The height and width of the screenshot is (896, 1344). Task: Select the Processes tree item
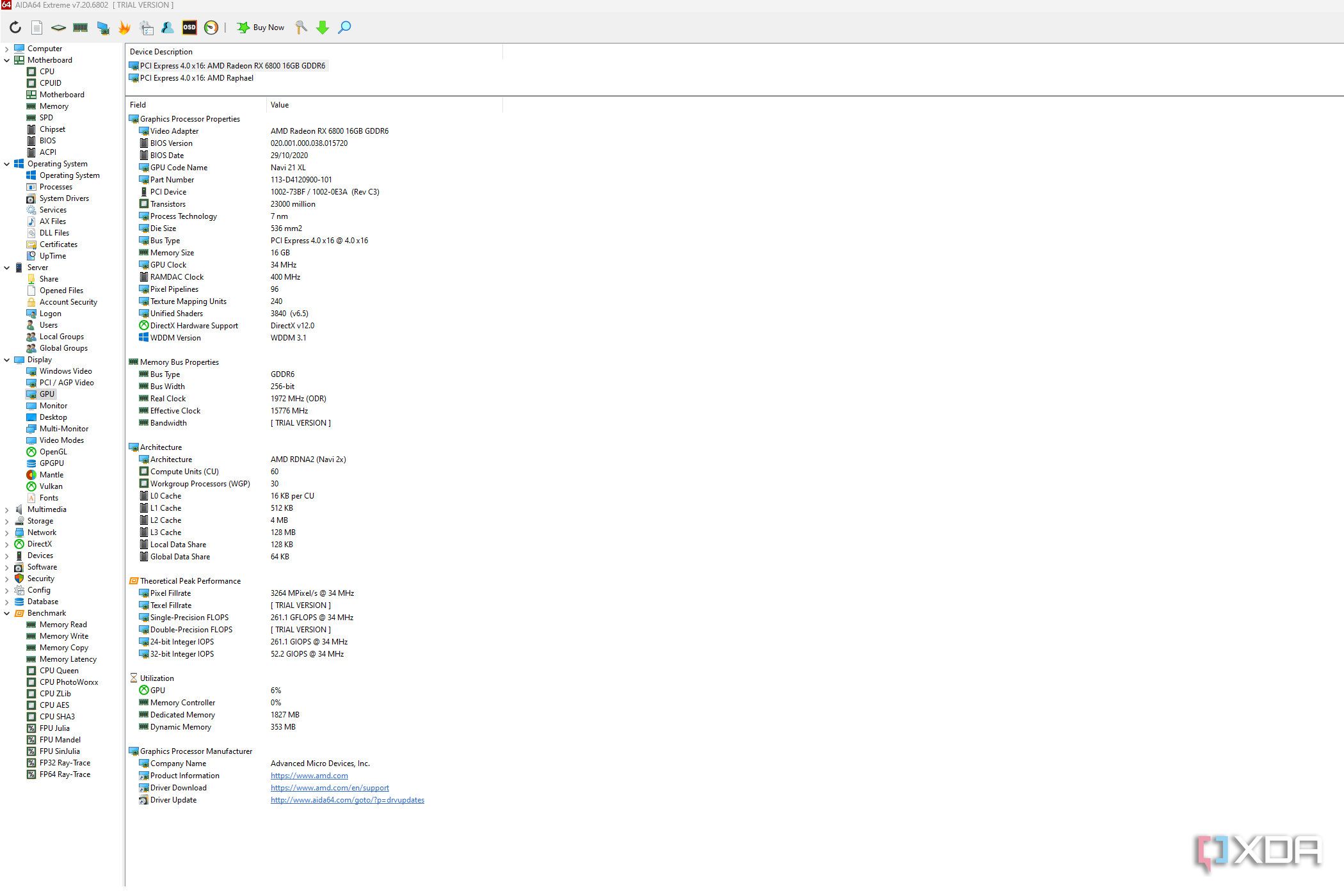point(49,187)
